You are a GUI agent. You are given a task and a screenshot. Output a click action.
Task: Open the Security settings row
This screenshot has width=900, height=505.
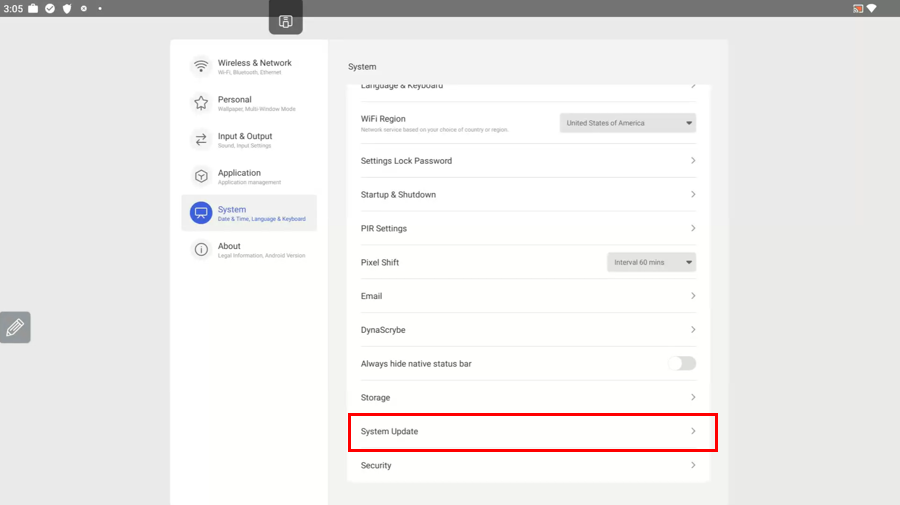pos(528,465)
